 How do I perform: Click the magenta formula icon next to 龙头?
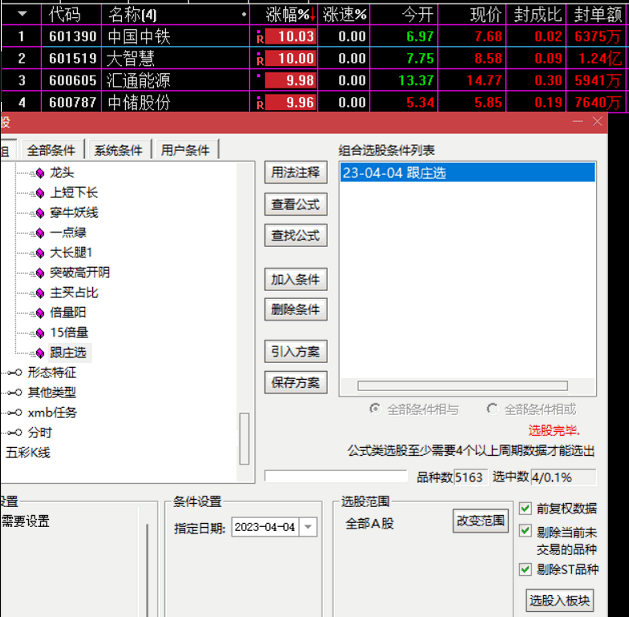(40, 173)
